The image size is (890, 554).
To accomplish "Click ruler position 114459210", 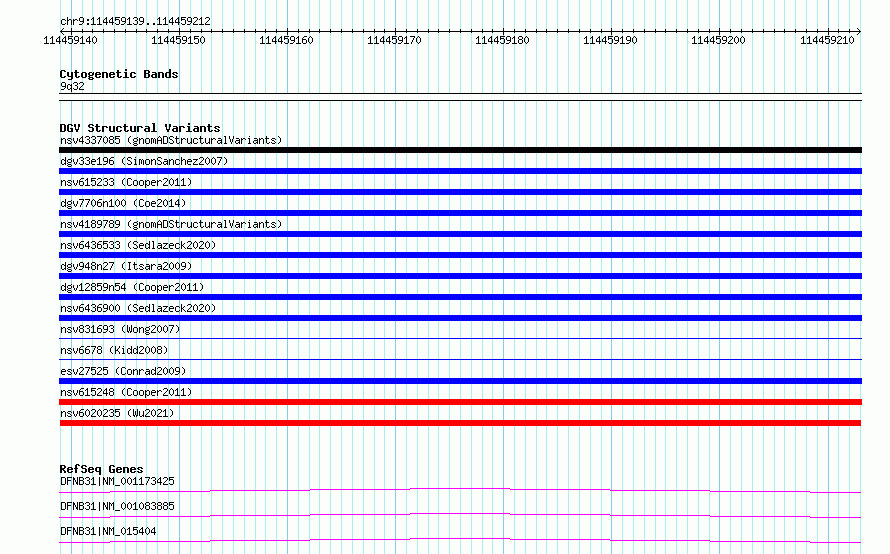I will 827,40.
